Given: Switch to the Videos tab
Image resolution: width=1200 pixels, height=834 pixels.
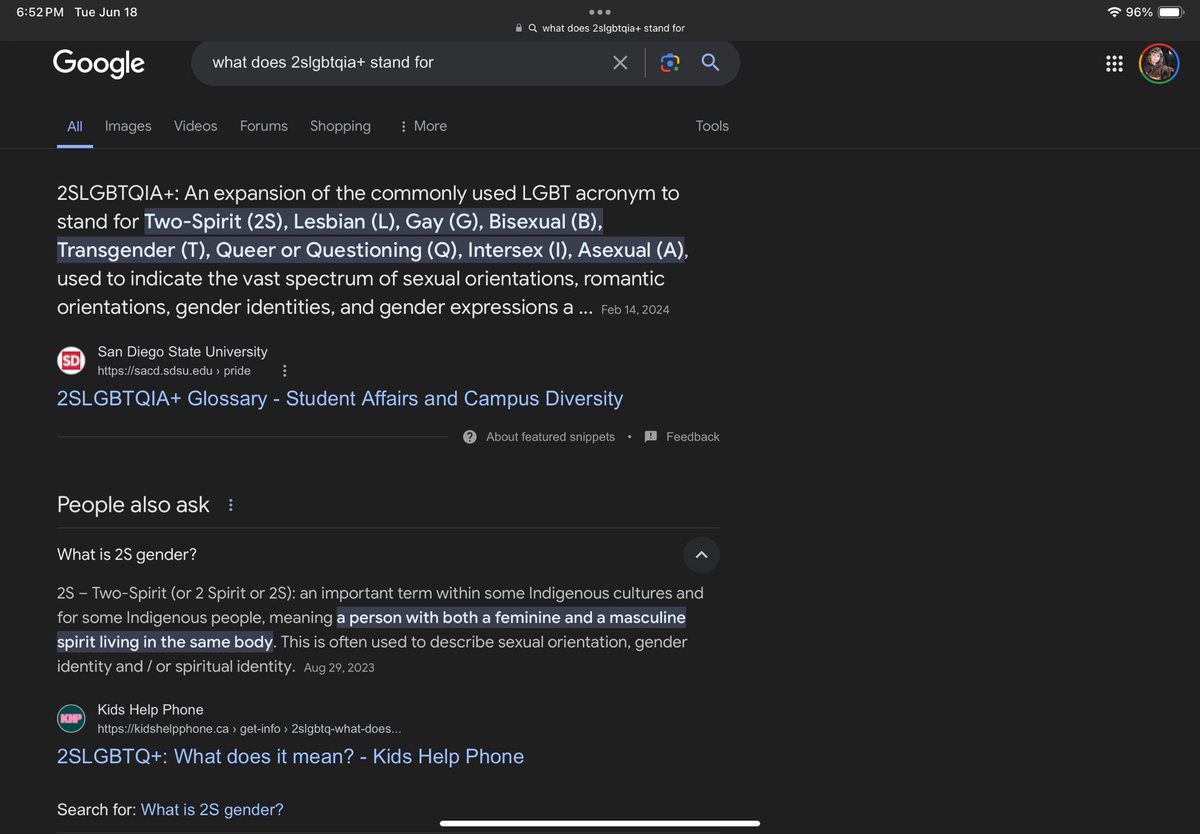Looking at the screenshot, I should pyautogui.click(x=195, y=126).
